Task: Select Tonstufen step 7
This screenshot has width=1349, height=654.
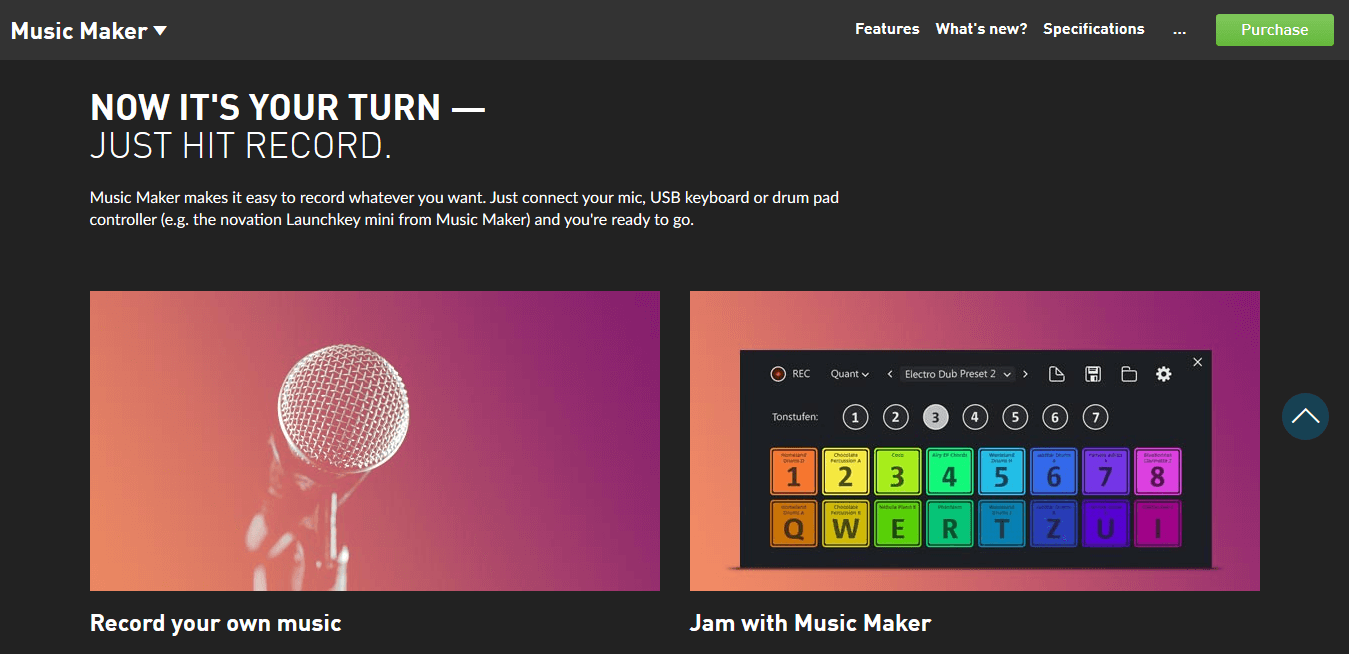Action: [x=1095, y=417]
